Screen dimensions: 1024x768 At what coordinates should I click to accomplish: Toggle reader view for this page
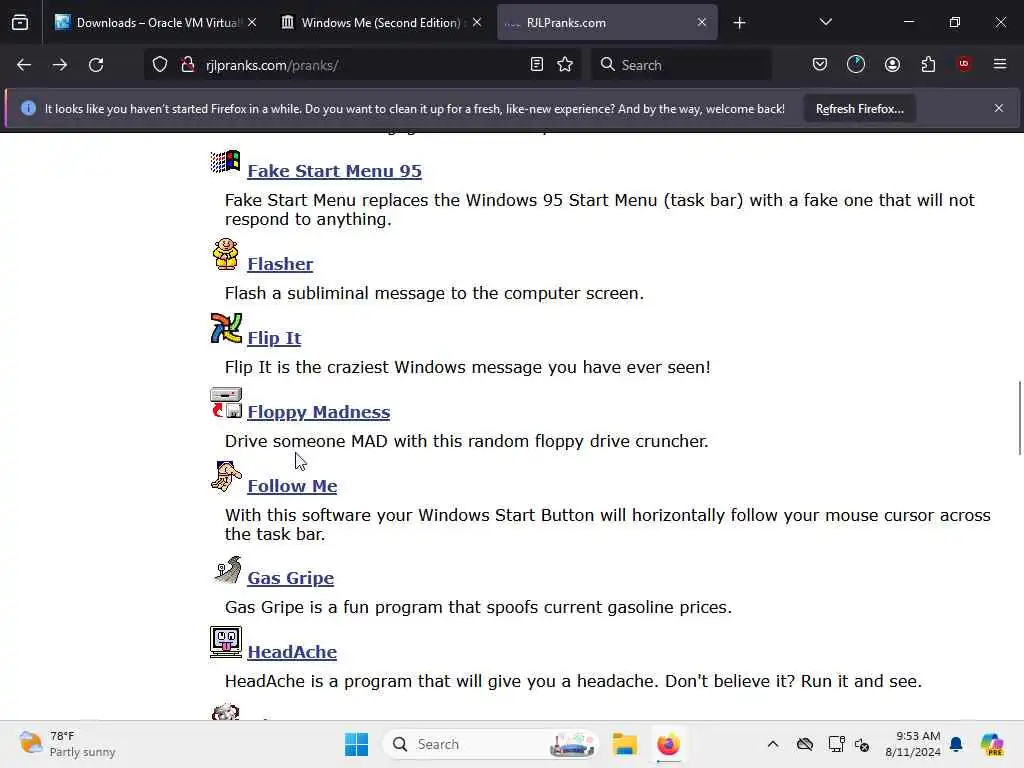coord(537,65)
